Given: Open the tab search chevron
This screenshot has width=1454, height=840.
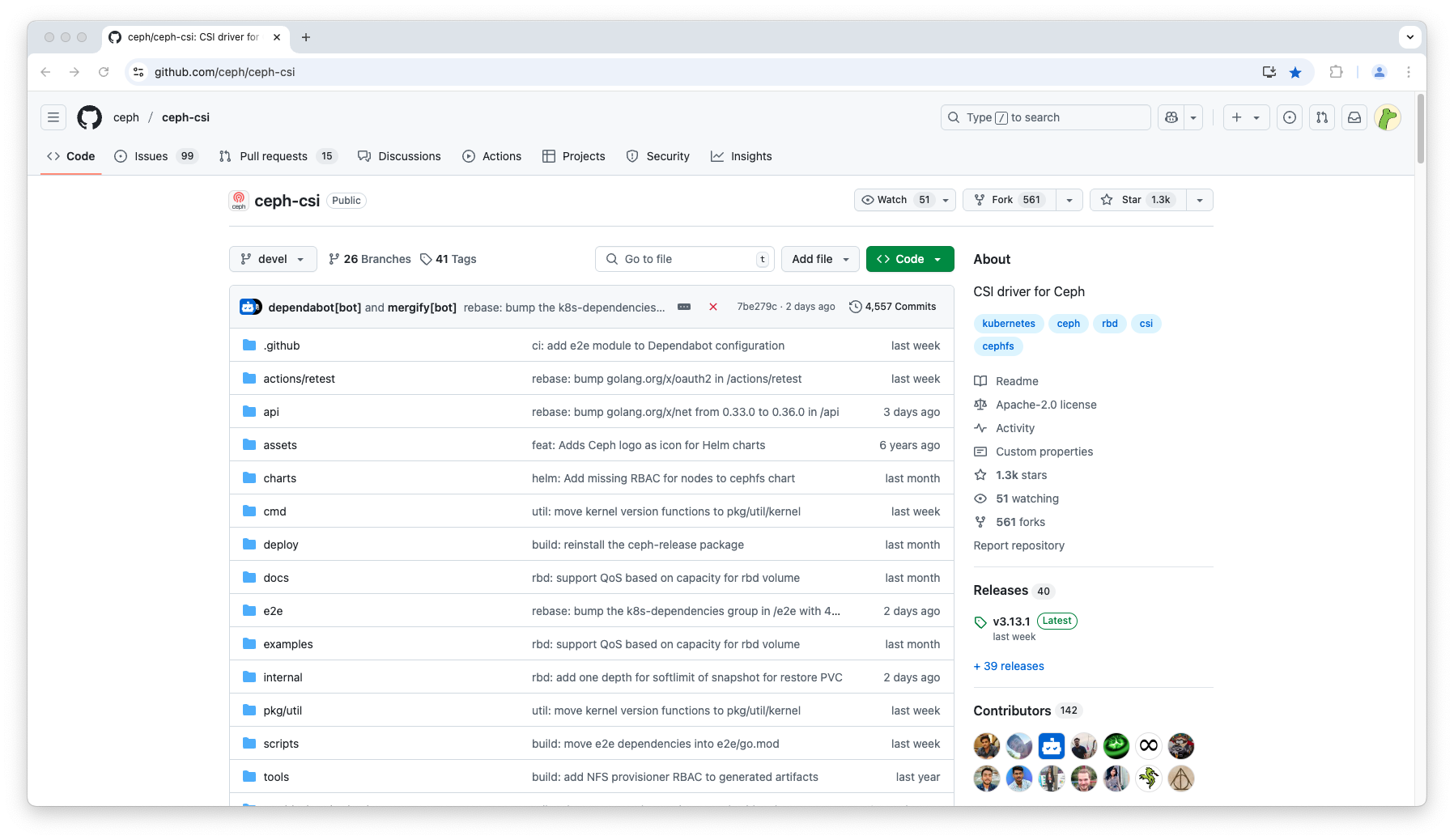Looking at the screenshot, I should [x=1410, y=37].
